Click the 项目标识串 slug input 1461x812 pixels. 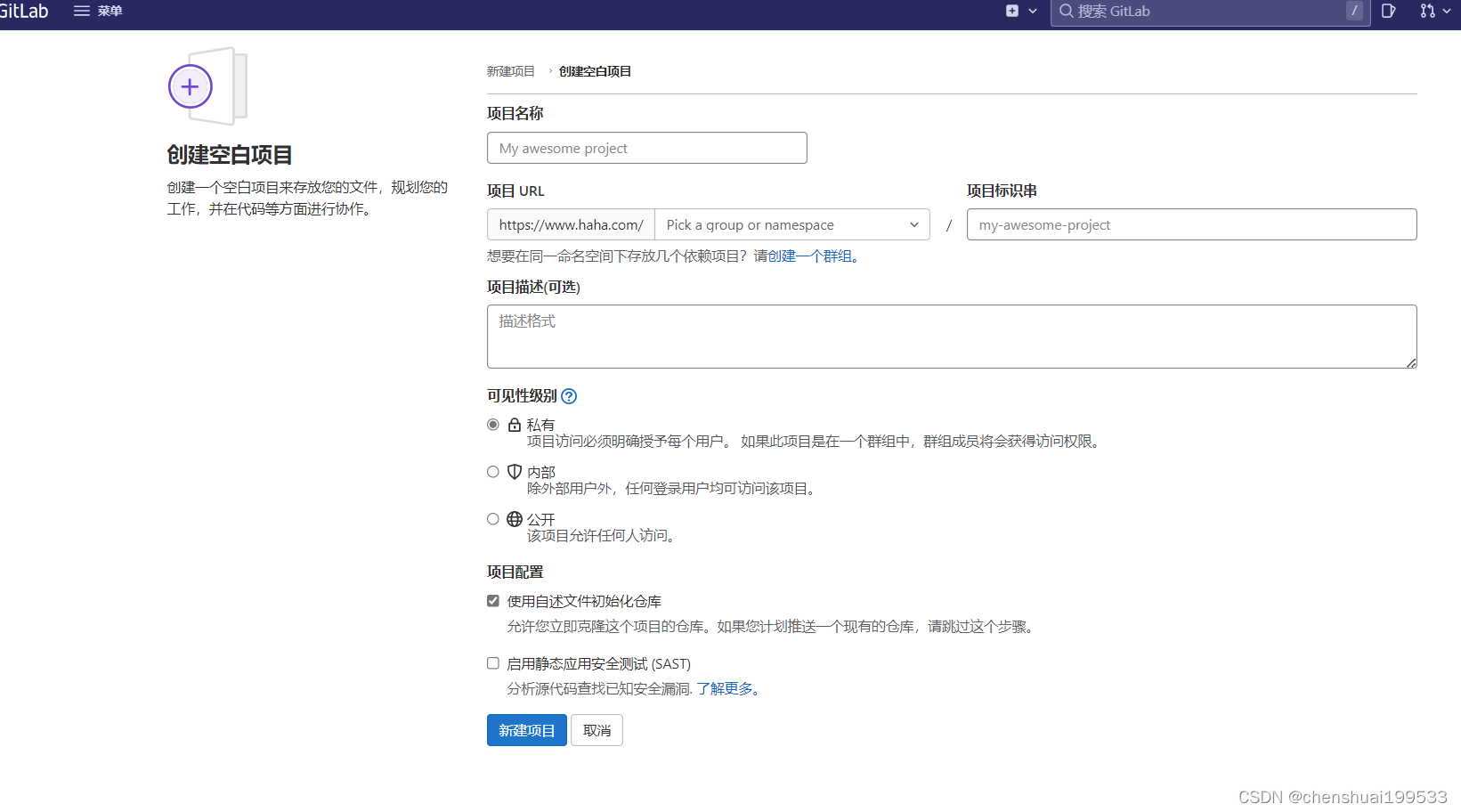point(1191,224)
